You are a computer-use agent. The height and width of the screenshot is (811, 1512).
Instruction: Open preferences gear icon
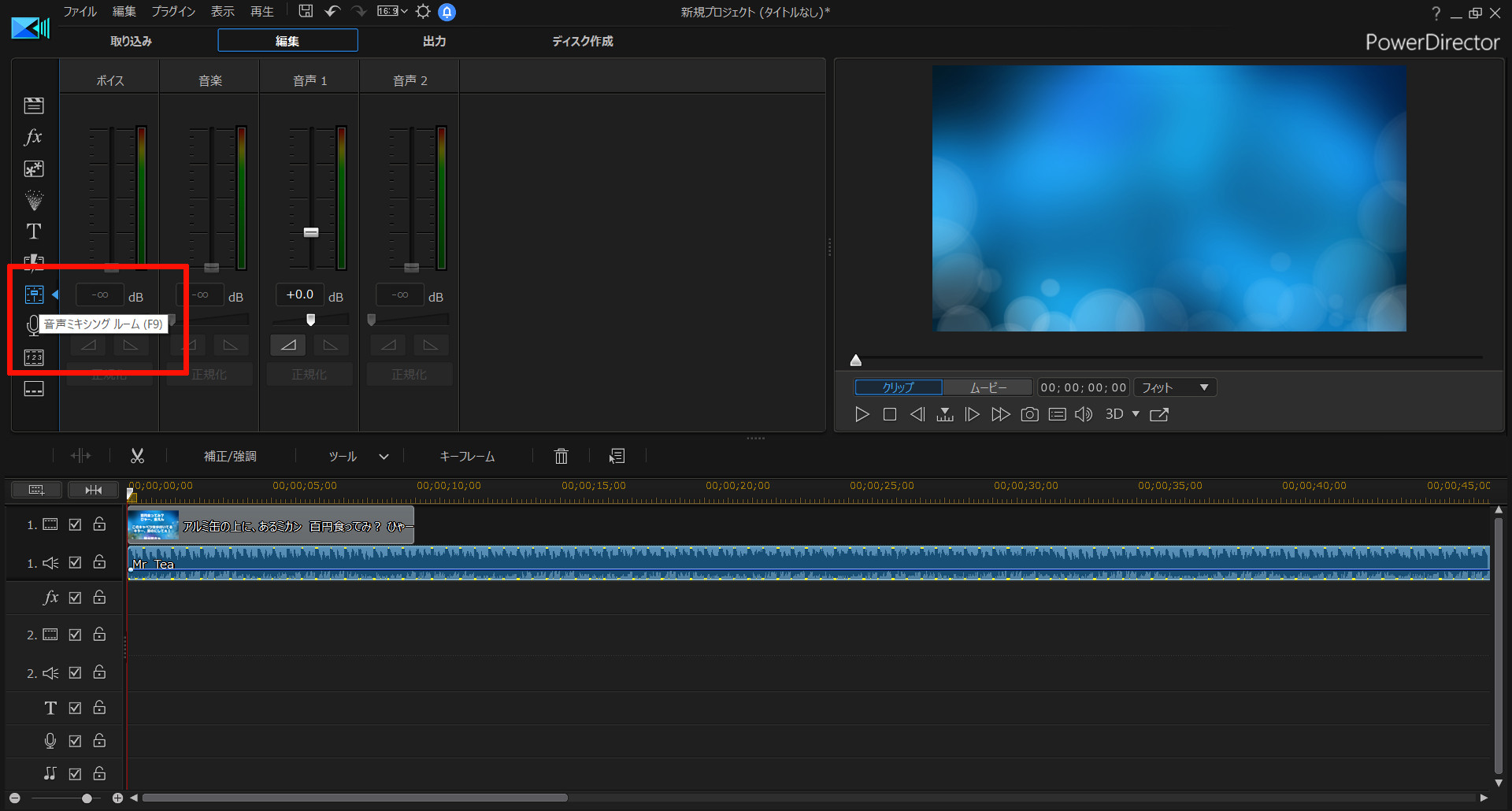(x=423, y=11)
